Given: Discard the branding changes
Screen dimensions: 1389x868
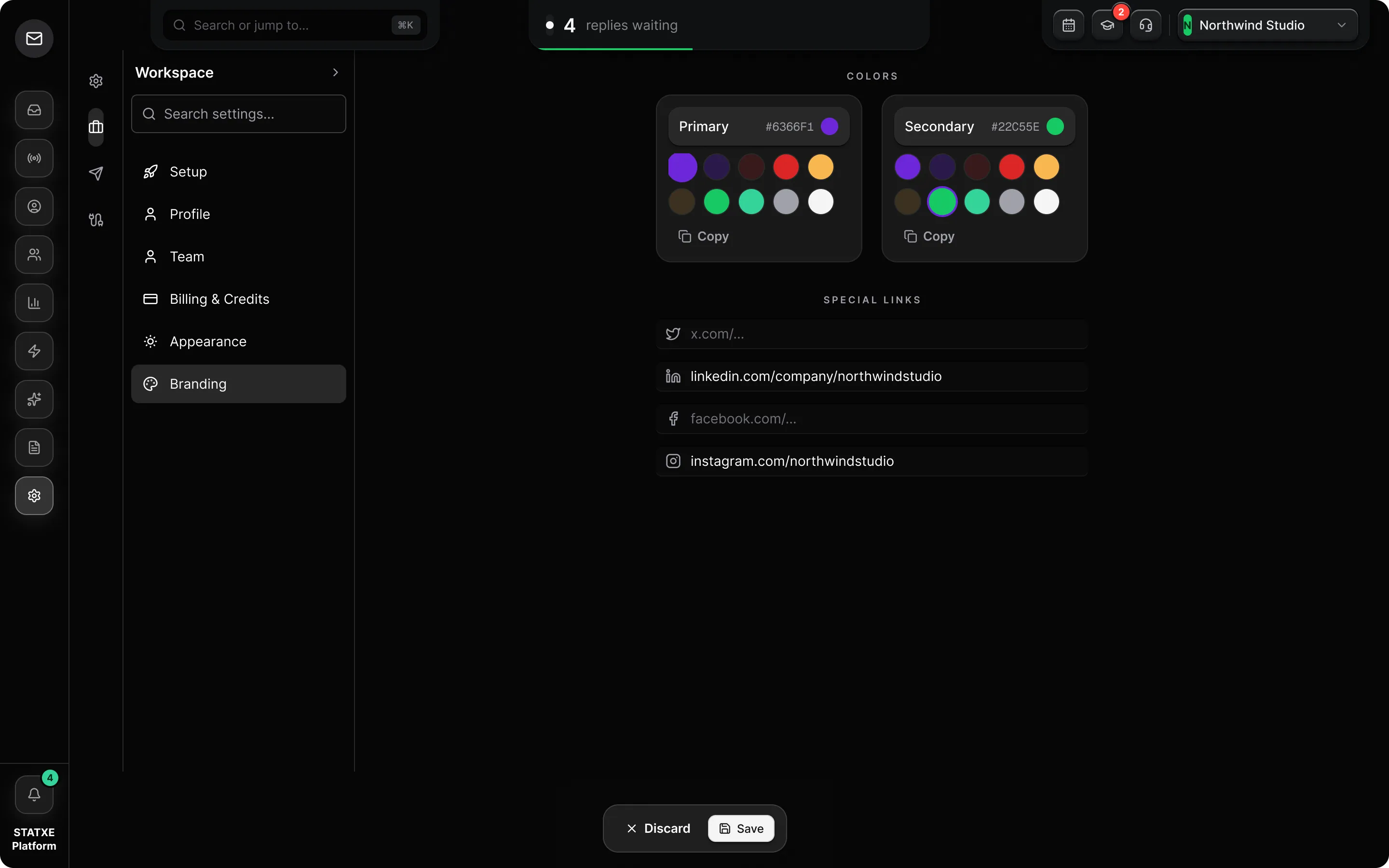Looking at the screenshot, I should click(x=658, y=828).
